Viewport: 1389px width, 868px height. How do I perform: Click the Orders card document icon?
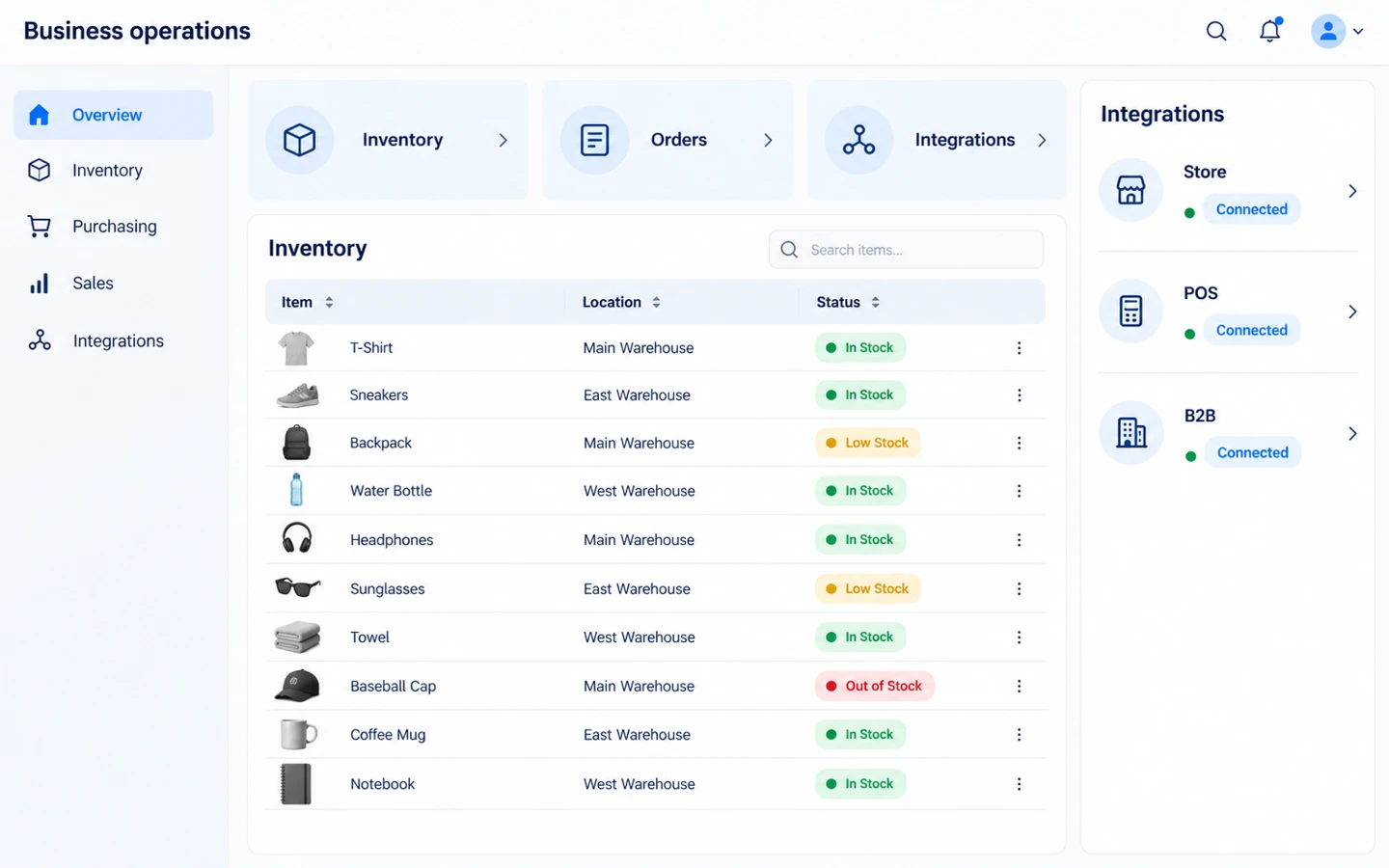click(594, 140)
